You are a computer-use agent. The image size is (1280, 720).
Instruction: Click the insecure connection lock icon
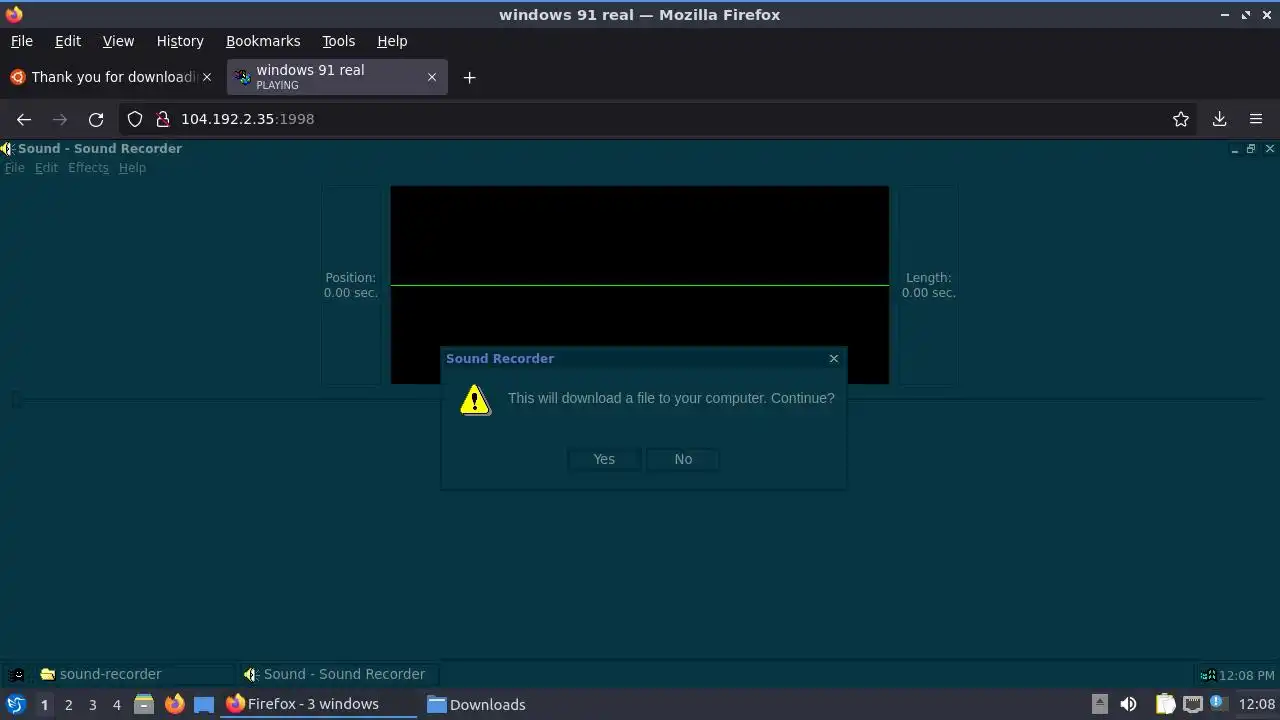[x=162, y=119]
